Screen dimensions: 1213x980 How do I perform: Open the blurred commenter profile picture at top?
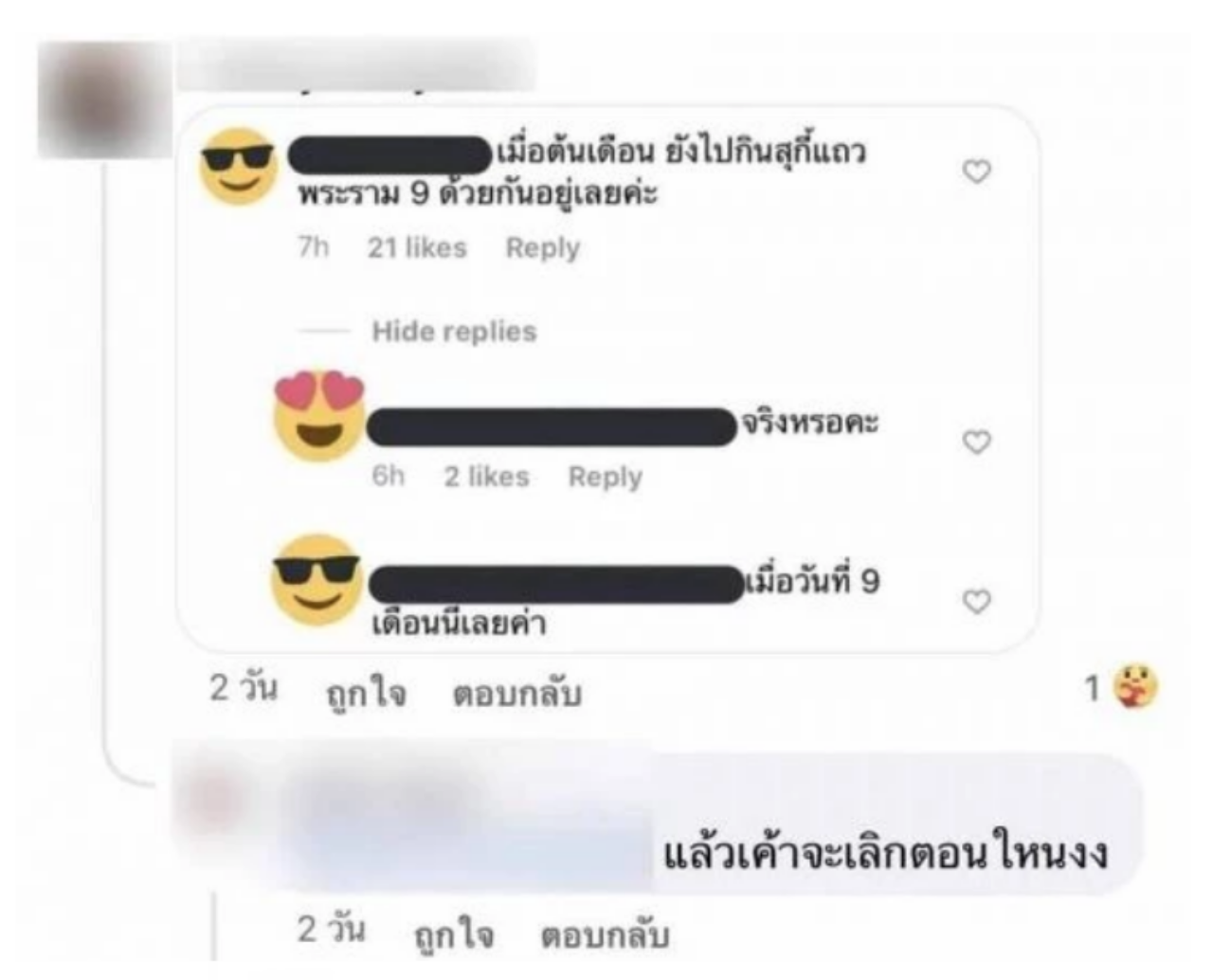point(102,100)
